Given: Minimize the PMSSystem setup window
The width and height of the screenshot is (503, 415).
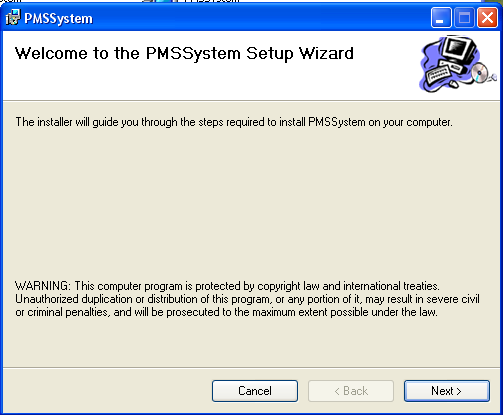Looking at the screenshot, I should (x=441, y=17).
